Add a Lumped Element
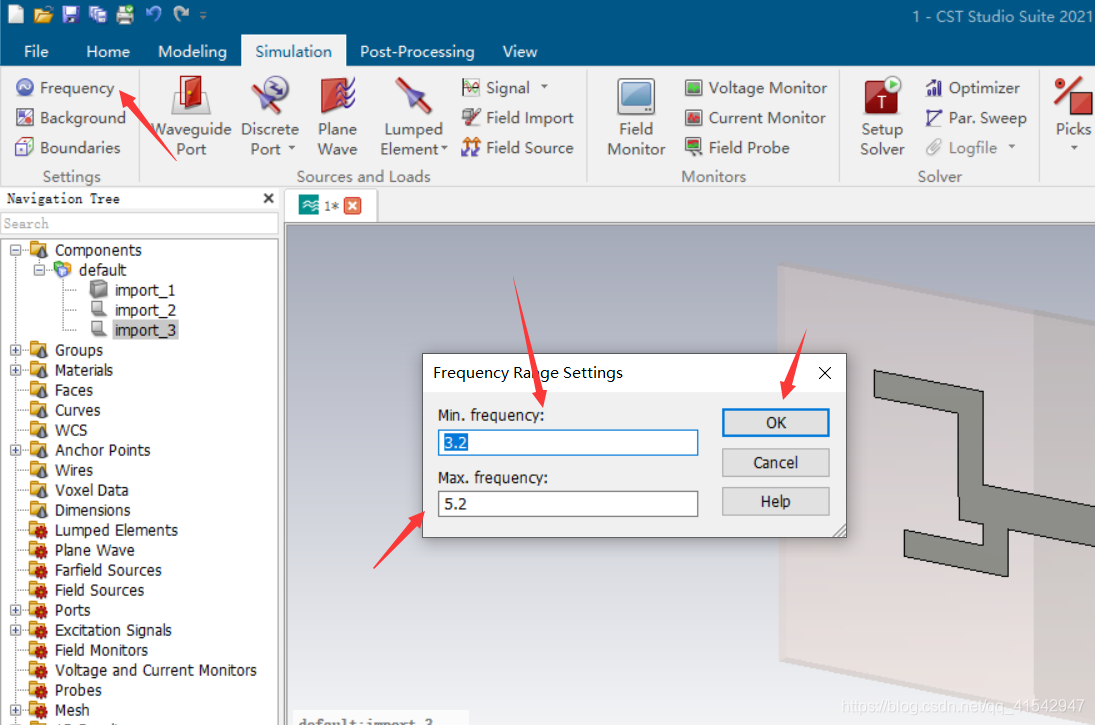This screenshot has height=725, width=1095. pos(413,117)
